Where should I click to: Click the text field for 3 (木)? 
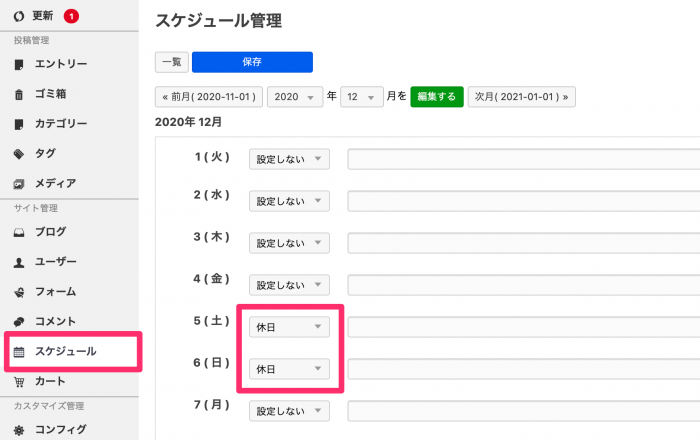[x=524, y=243]
